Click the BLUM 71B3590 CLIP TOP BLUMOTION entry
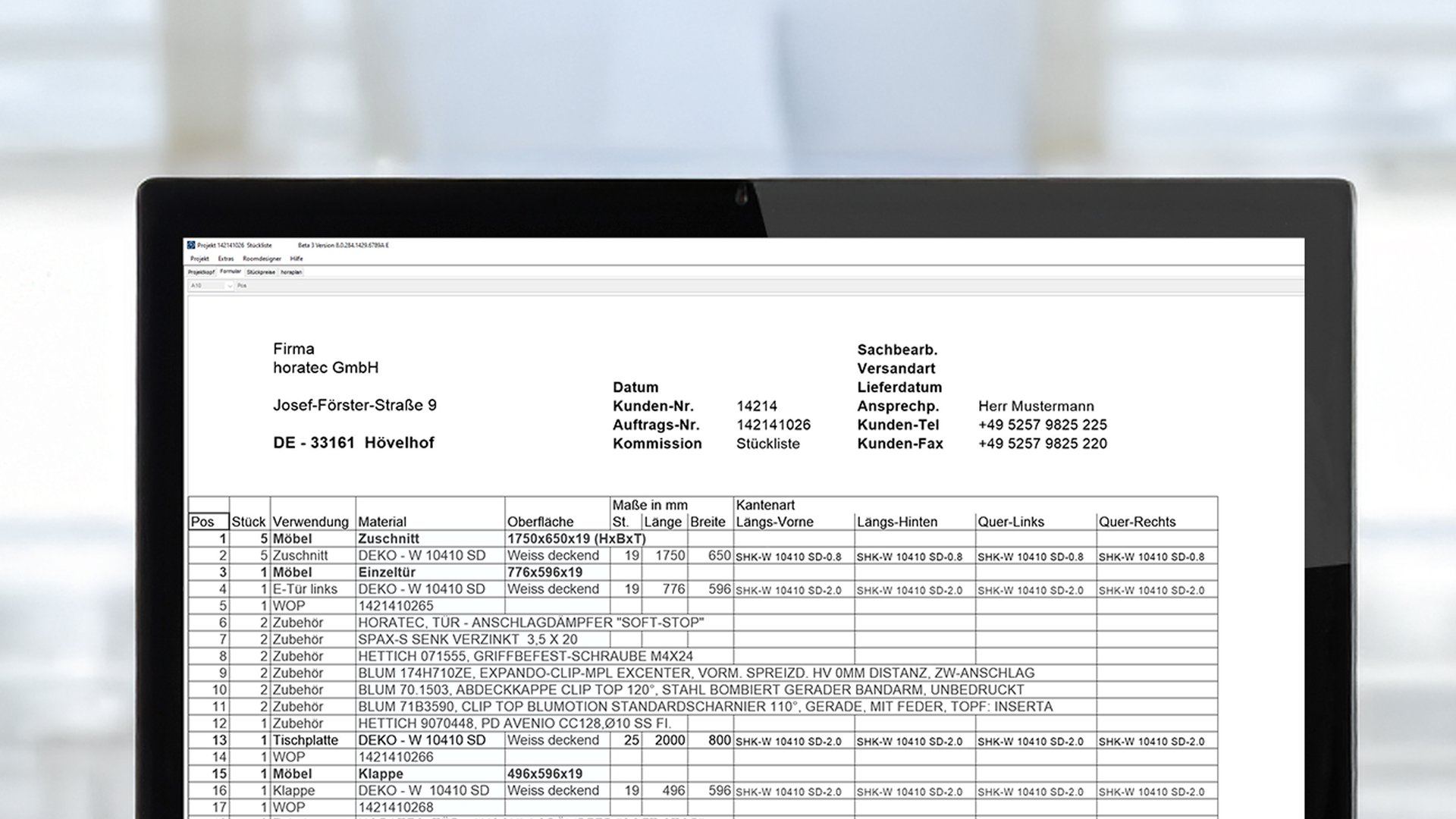The width and height of the screenshot is (1456, 819). point(705,706)
